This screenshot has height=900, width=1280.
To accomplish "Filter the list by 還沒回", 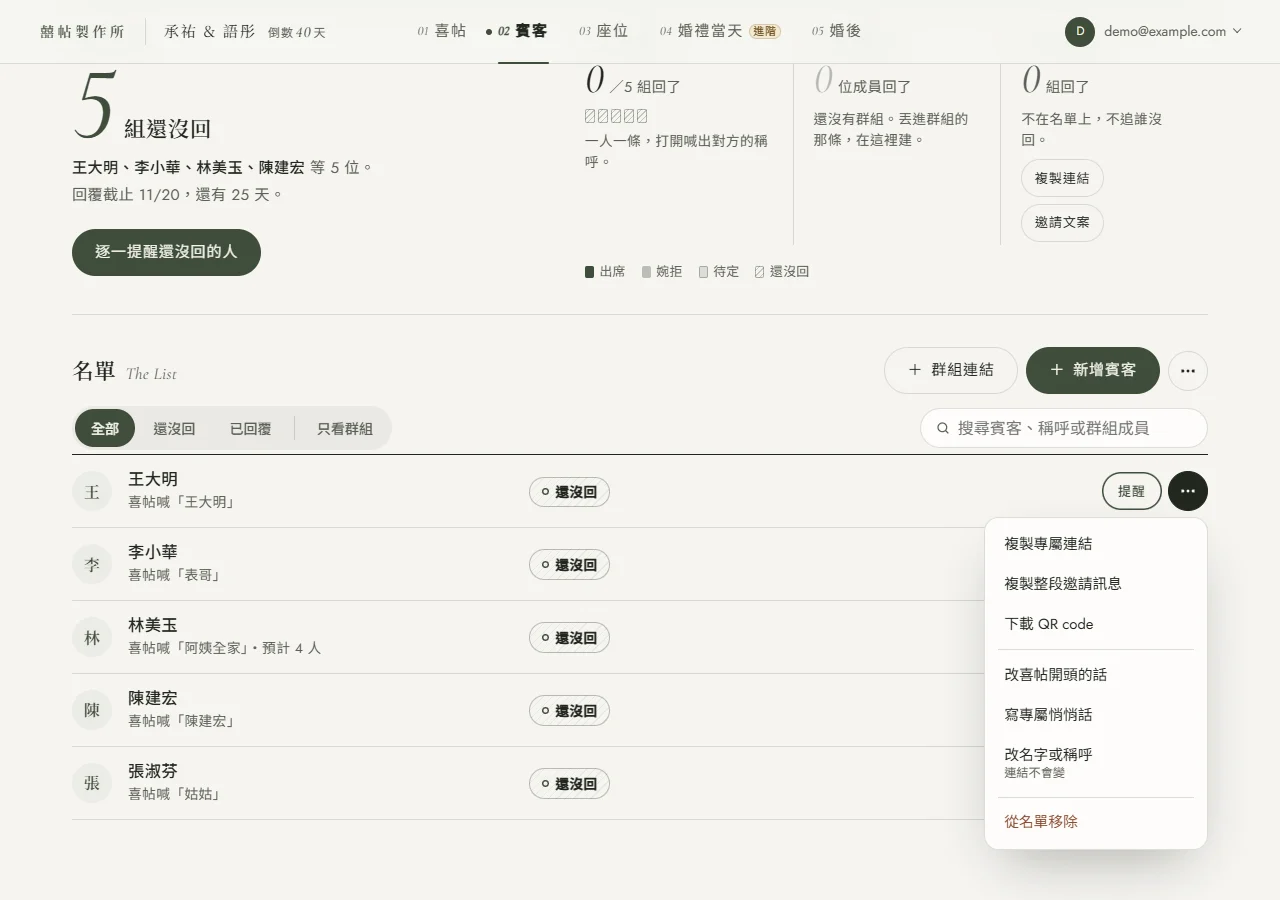I will (x=174, y=428).
